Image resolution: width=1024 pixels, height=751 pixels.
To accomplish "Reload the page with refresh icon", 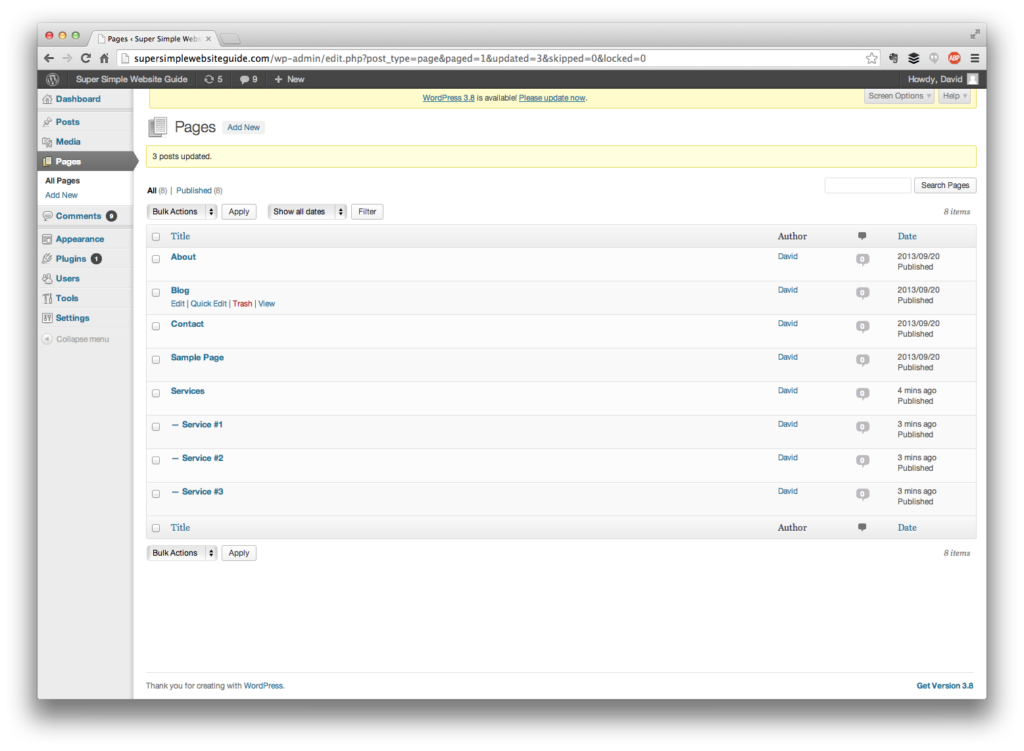I will (86, 58).
